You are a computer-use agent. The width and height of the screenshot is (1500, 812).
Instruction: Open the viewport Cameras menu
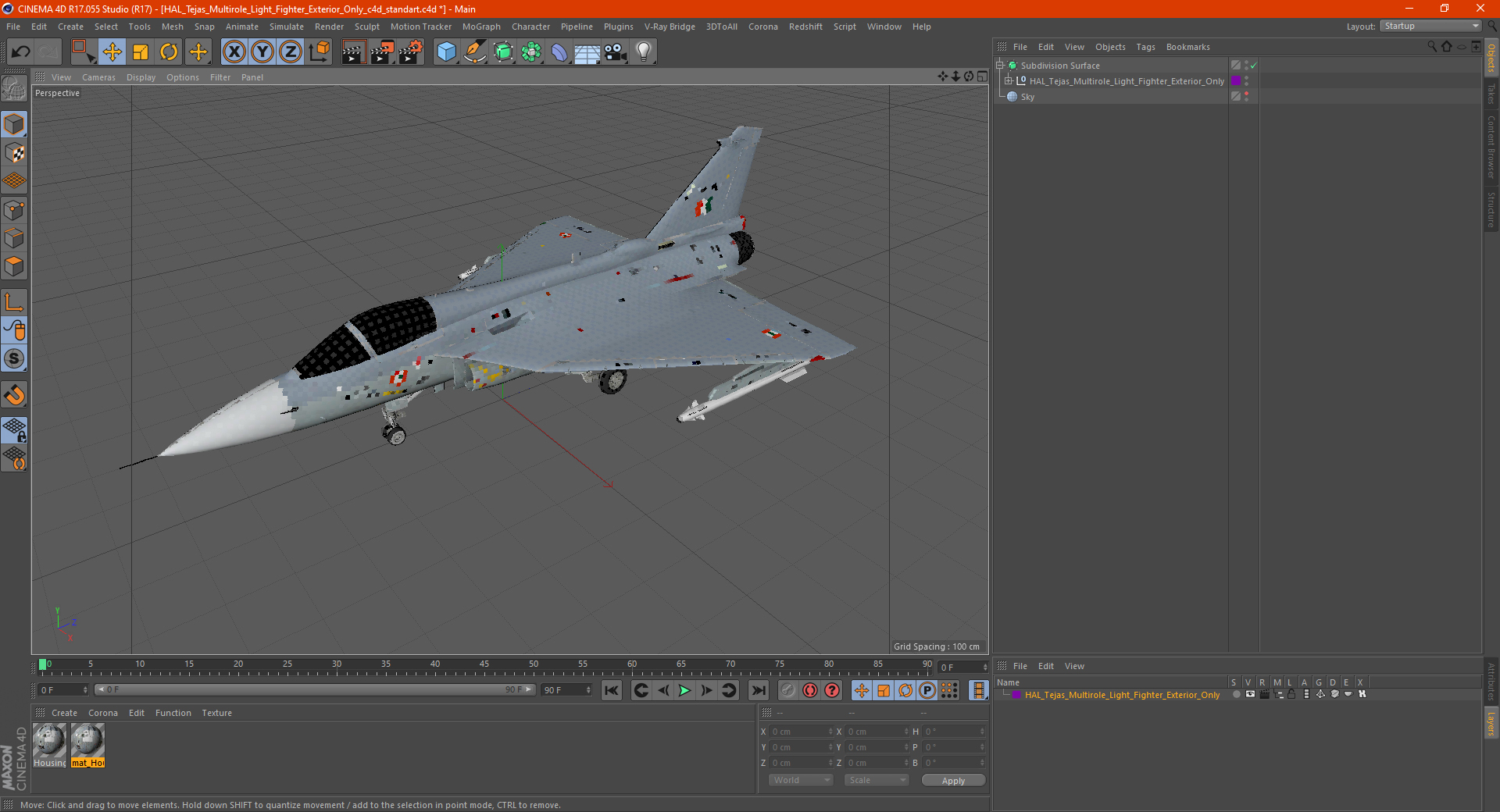click(98, 77)
